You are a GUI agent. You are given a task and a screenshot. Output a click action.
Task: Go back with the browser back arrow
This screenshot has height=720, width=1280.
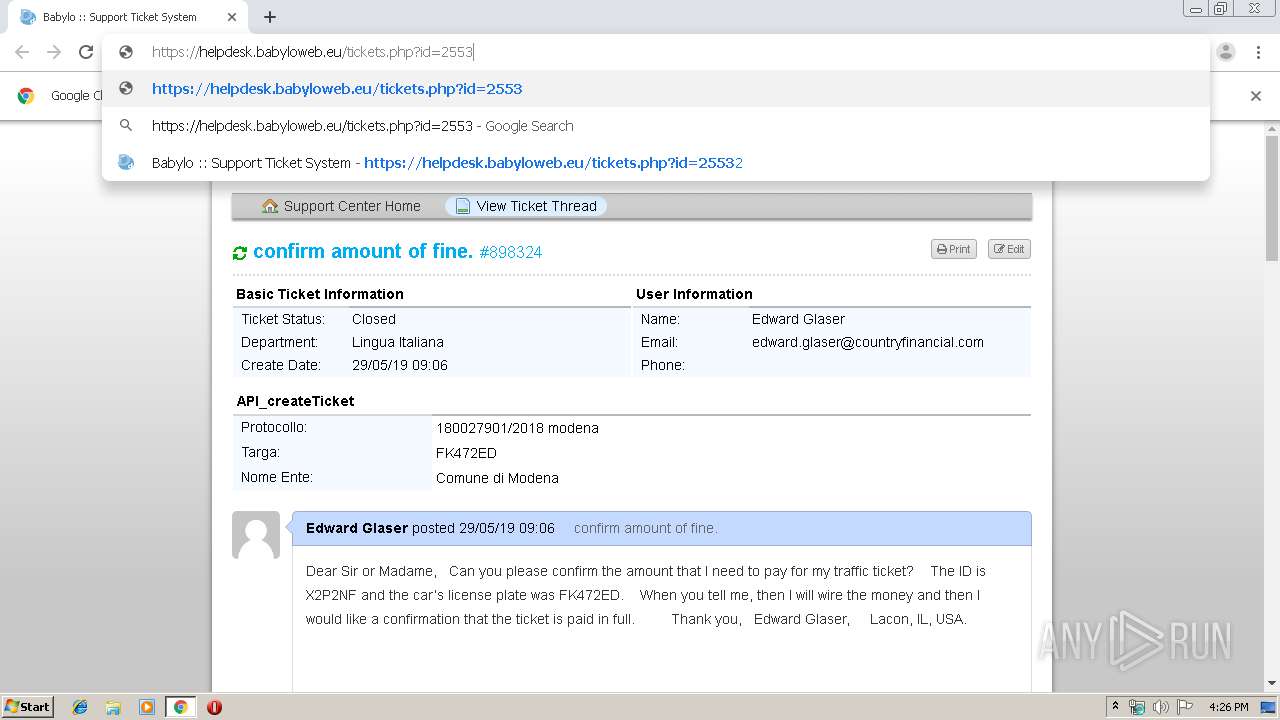[x=22, y=52]
